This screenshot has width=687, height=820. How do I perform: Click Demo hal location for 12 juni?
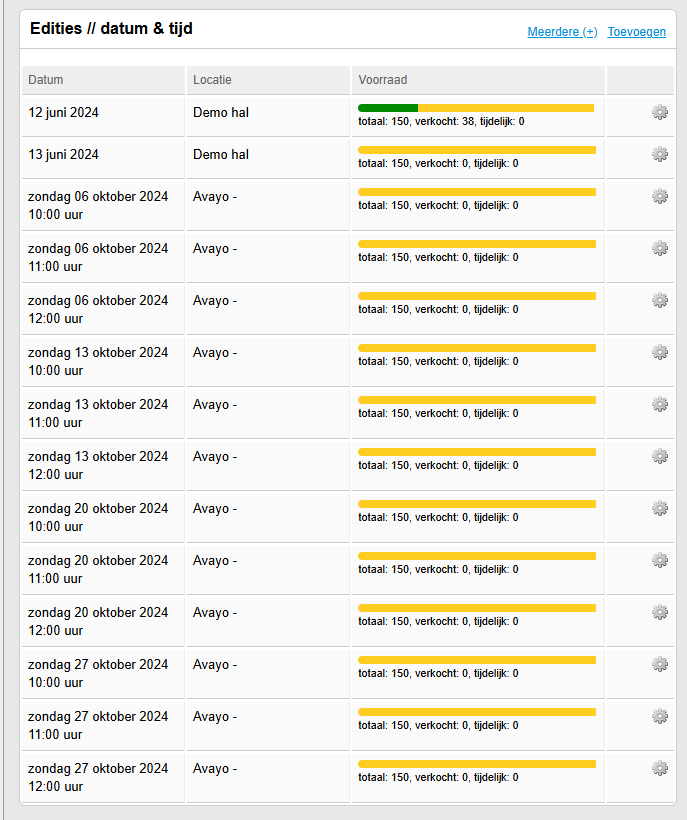coord(221,112)
